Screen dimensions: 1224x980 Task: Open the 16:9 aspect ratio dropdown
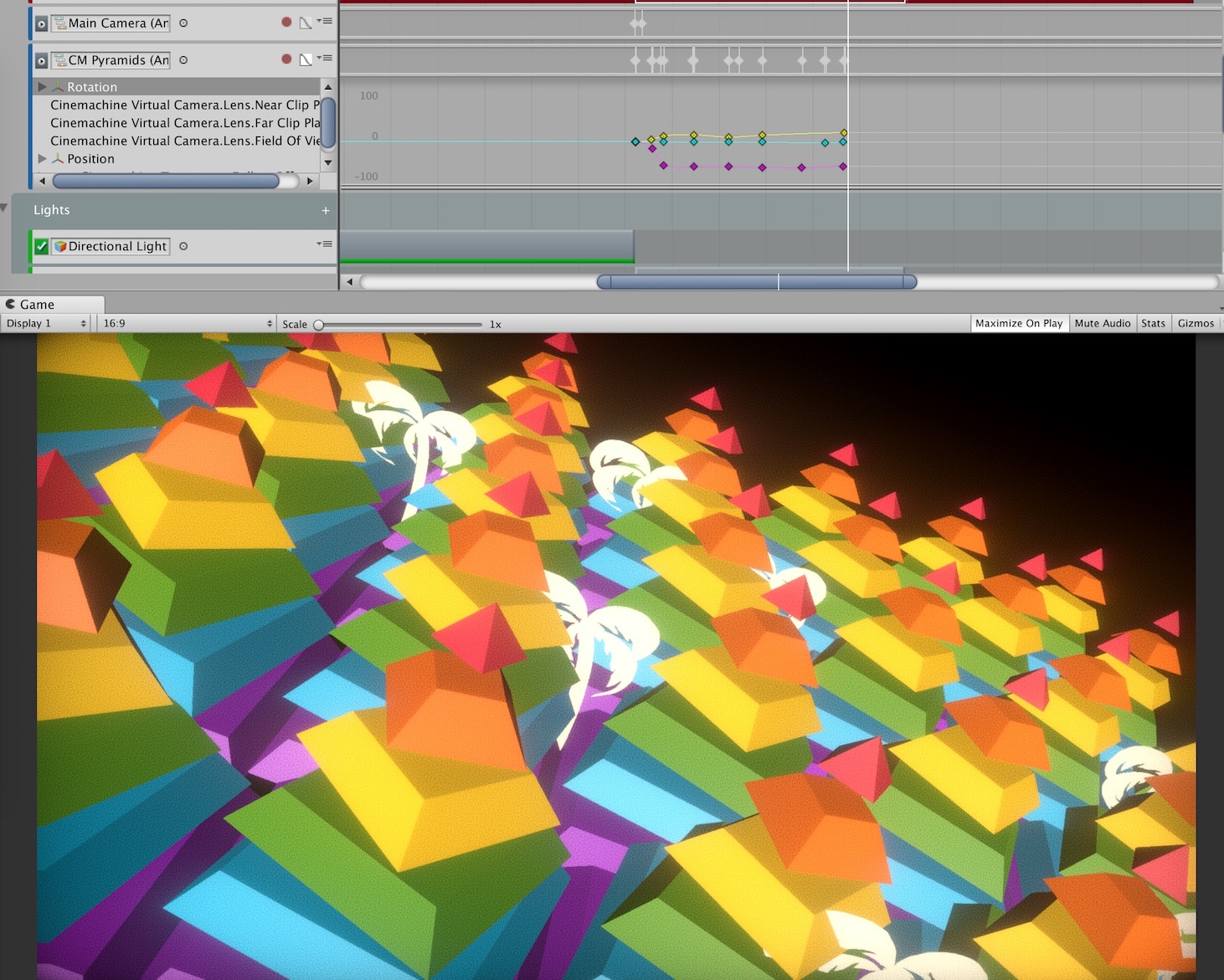[x=188, y=323]
